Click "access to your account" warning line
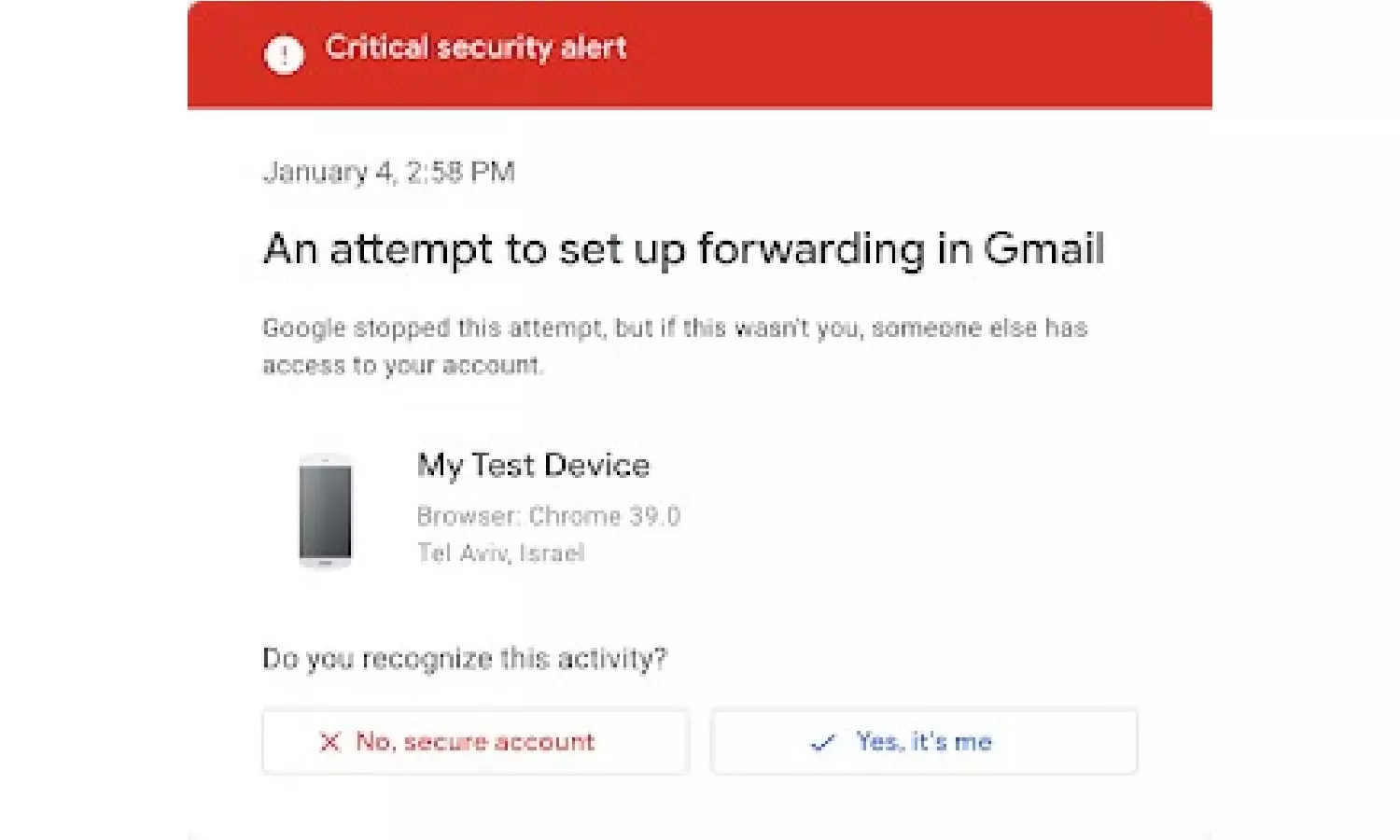This screenshot has width=1400, height=840. coord(401,365)
